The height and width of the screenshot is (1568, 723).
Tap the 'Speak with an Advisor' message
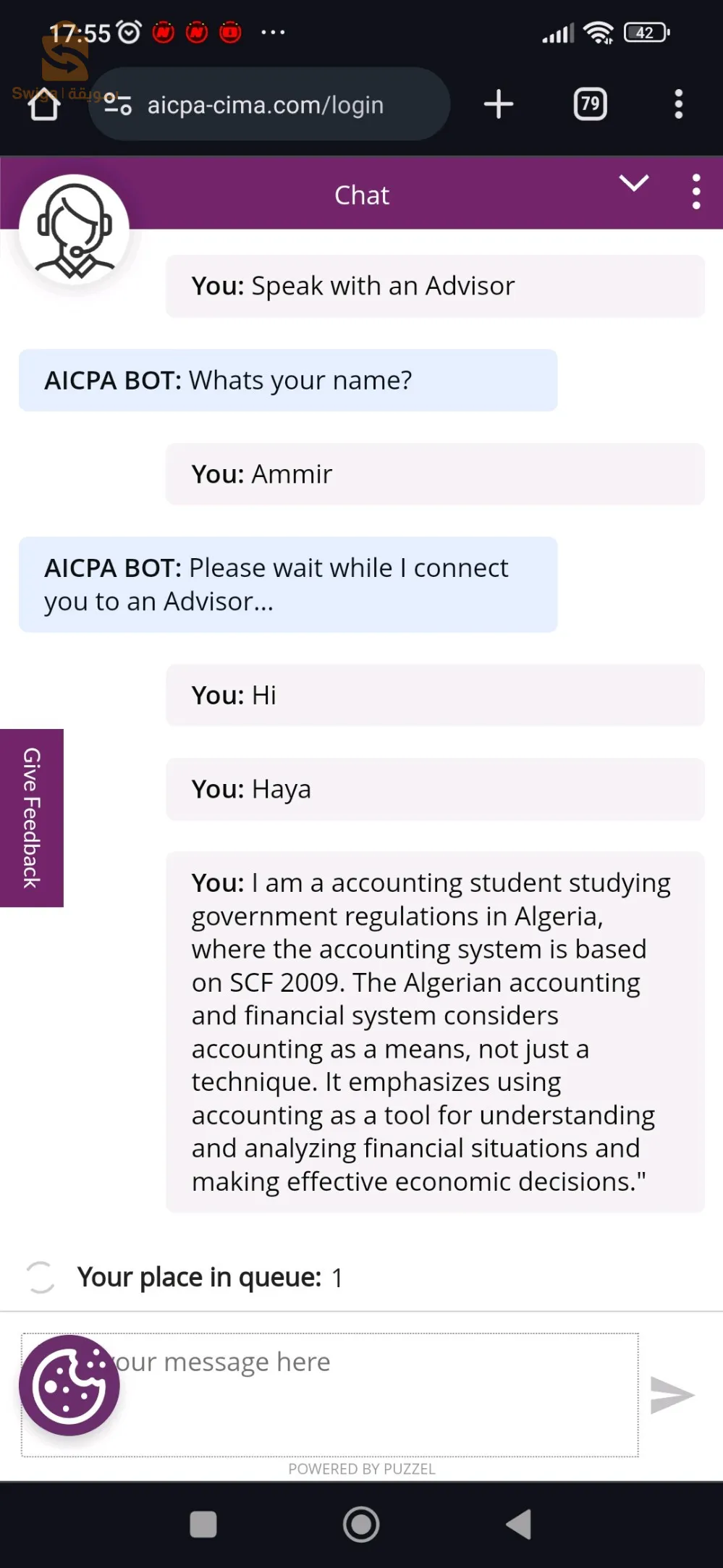point(435,286)
